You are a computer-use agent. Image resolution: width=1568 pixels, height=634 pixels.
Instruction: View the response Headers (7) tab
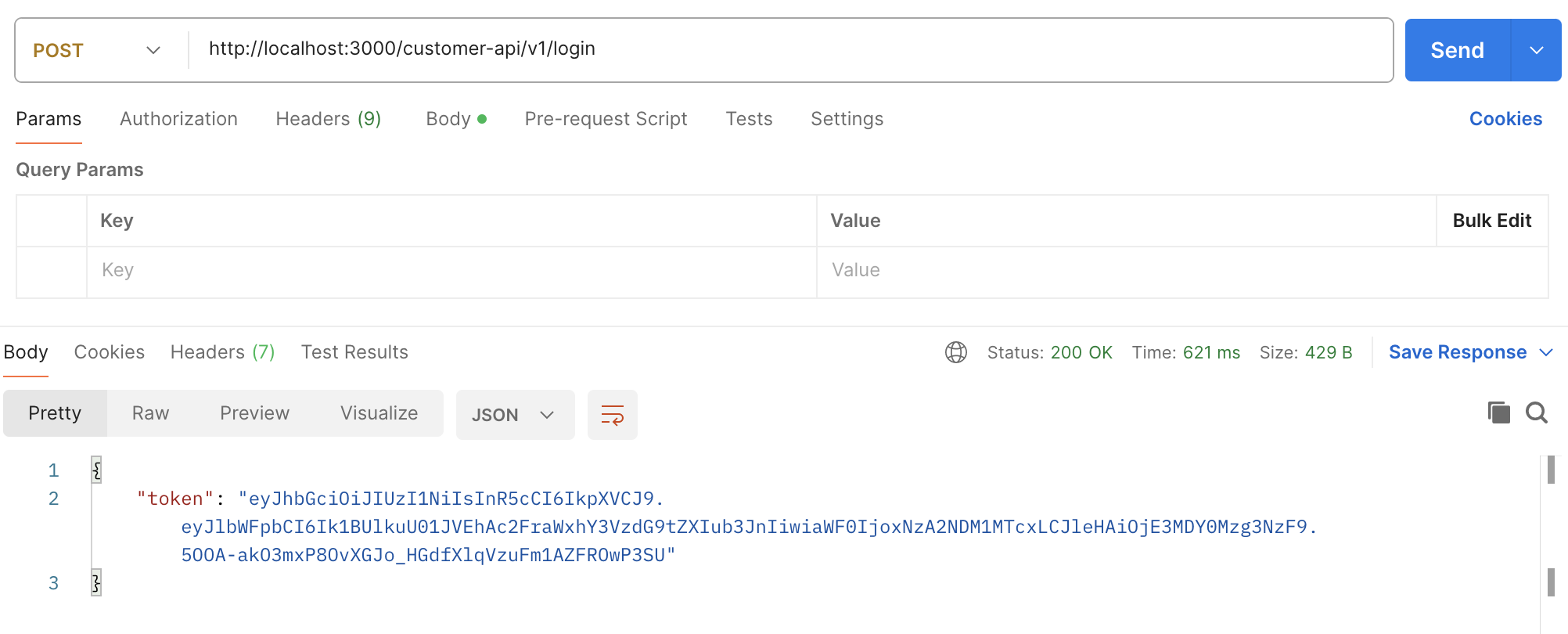pyautogui.click(x=223, y=352)
